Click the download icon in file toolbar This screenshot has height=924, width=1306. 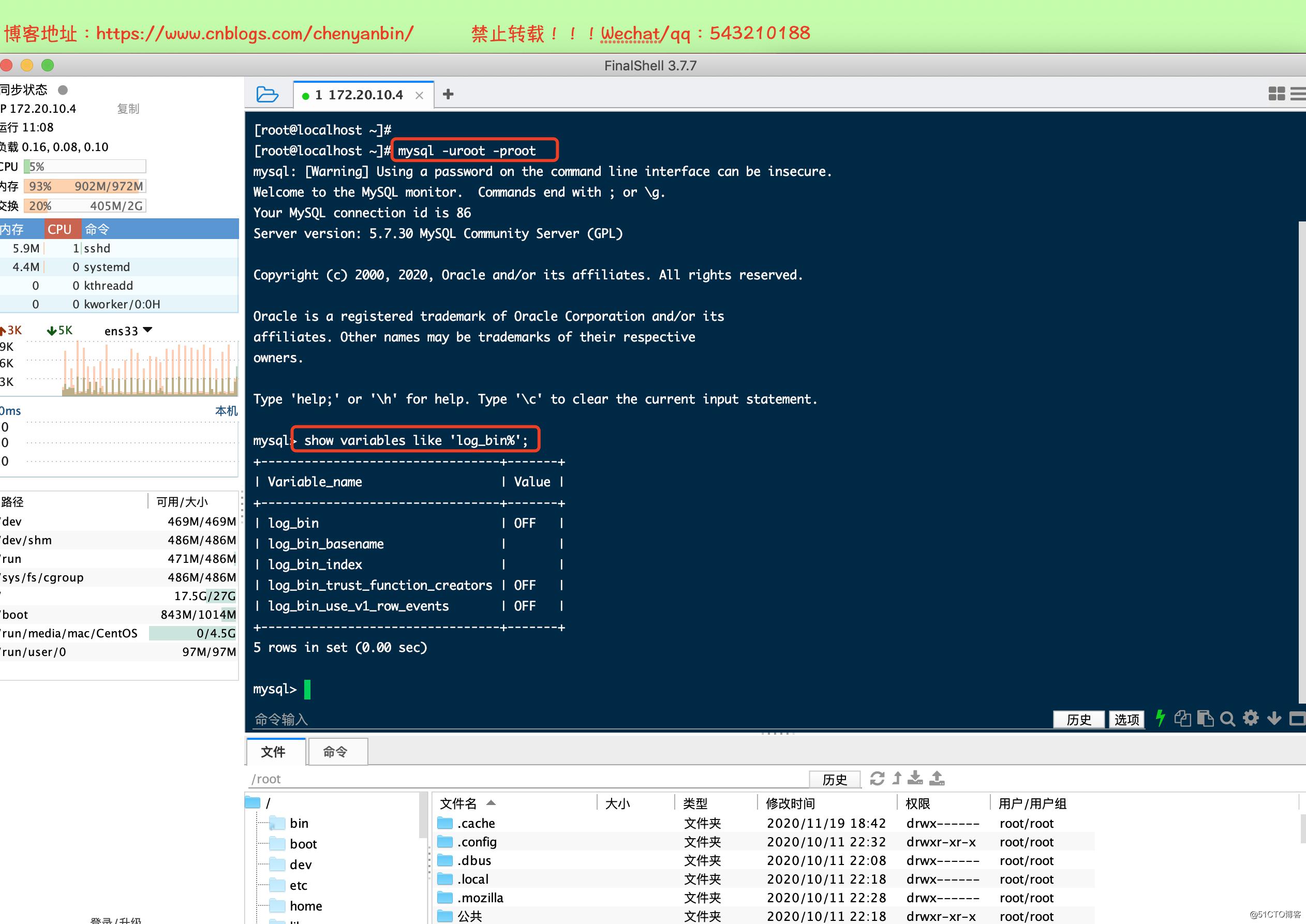click(x=915, y=778)
